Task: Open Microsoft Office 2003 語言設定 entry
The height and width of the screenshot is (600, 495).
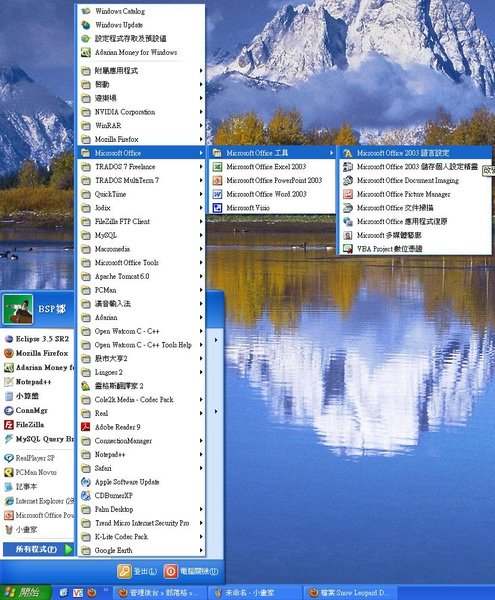Action: click(x=415, y=153)
